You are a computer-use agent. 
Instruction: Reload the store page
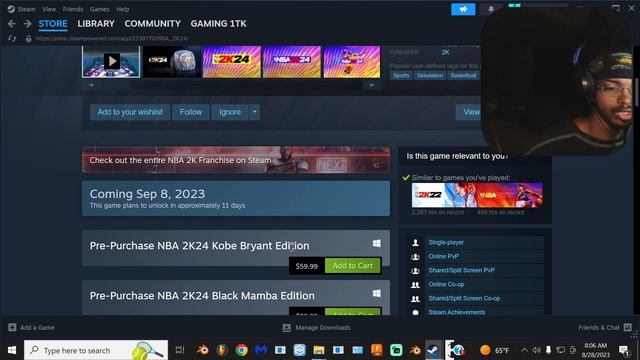[x=12, y=38]
